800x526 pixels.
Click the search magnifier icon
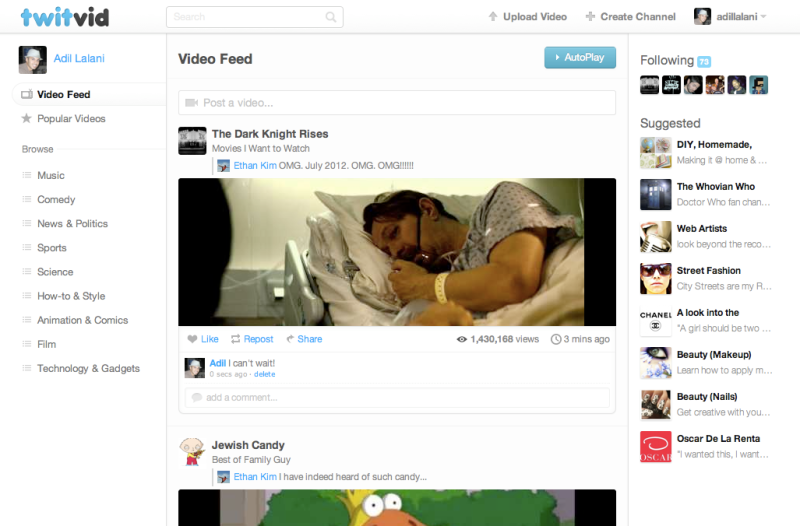(331, 17)
